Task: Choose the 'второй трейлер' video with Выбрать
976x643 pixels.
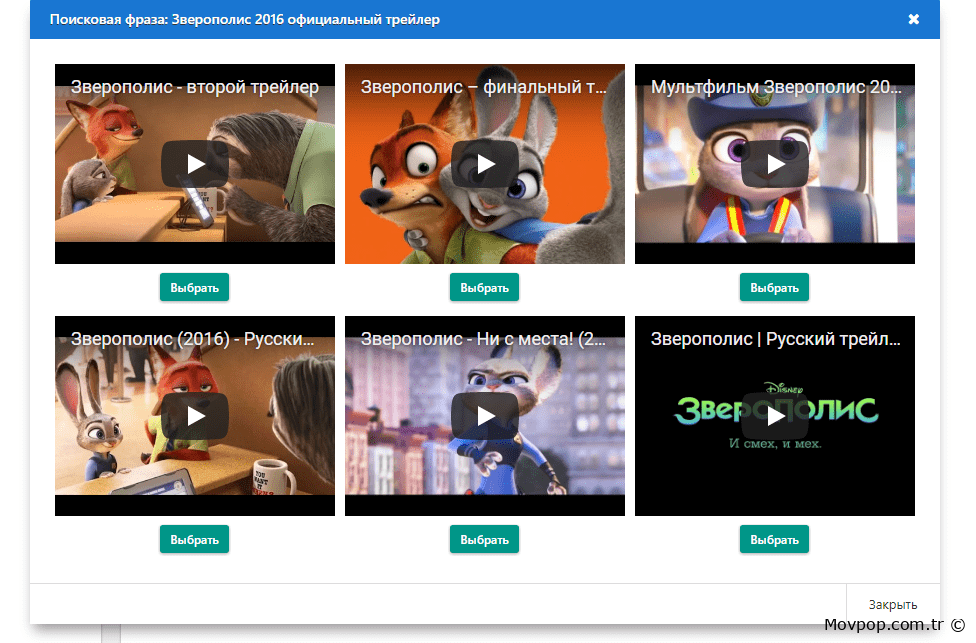Action: coord(194,288)
